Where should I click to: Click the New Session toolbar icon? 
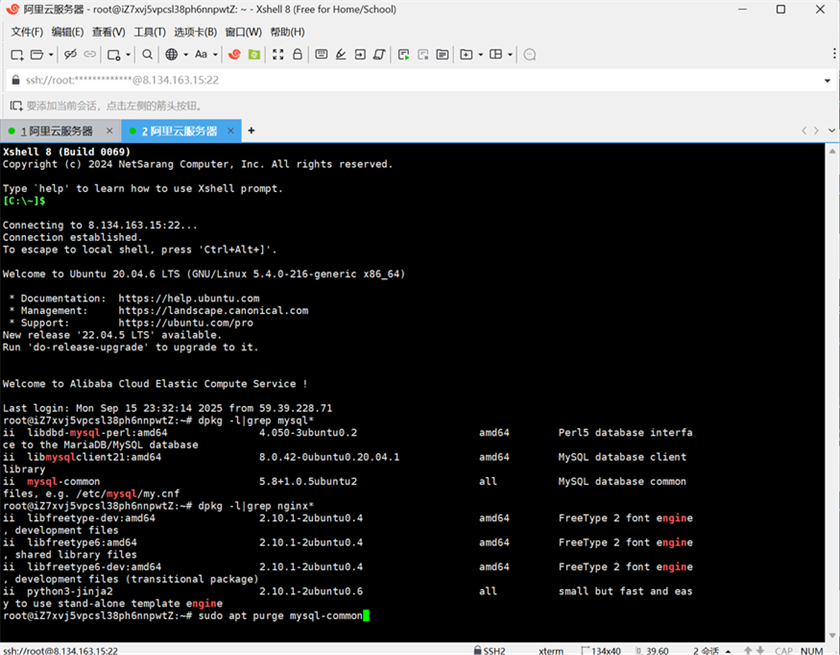tap(17, 55)
